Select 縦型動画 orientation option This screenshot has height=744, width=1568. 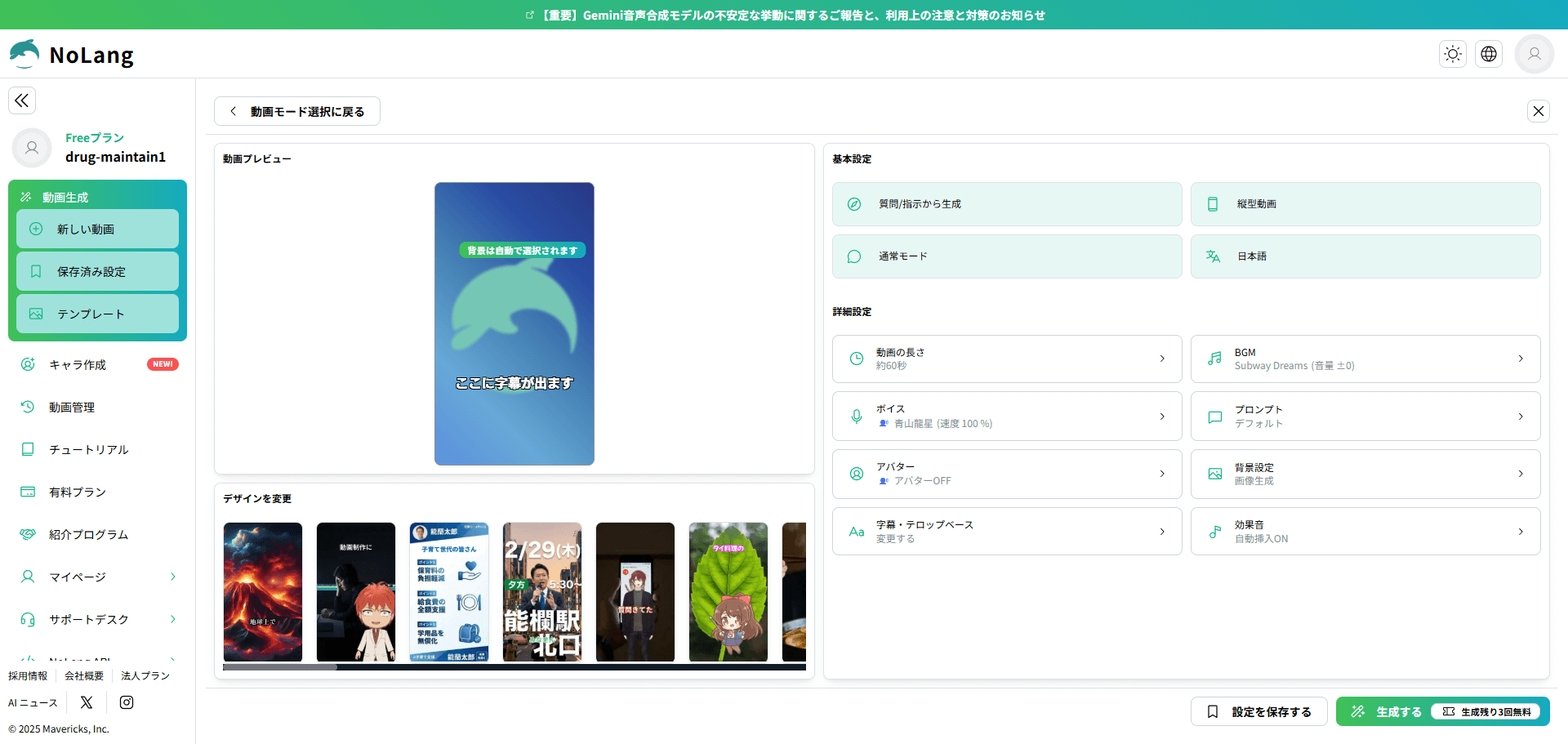pos(1365,204)
